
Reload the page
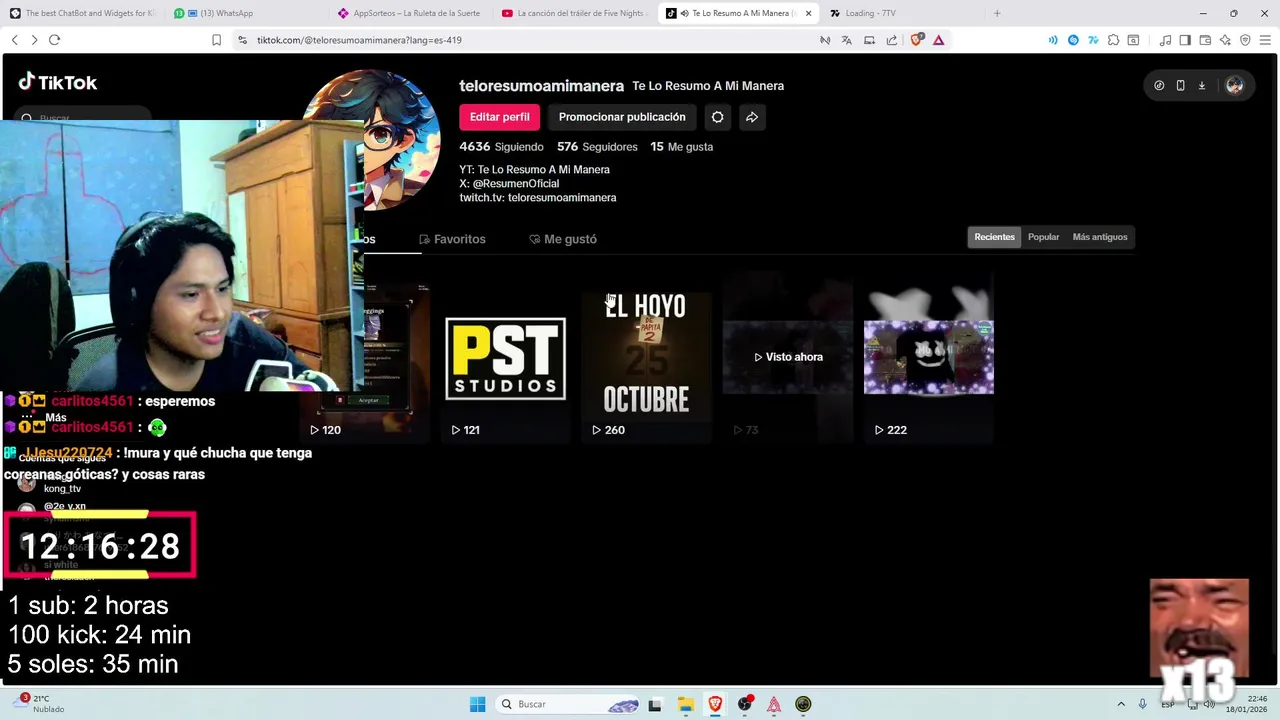pyautogui.click(x=54, y=40)
